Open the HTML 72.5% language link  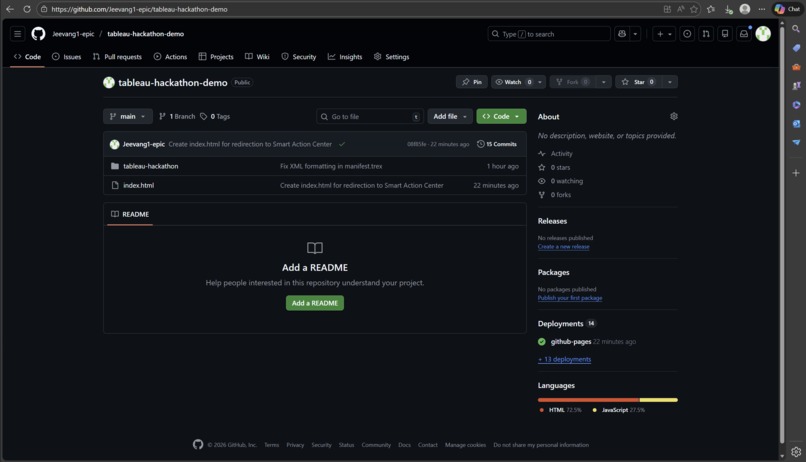(x=560, y=410)
